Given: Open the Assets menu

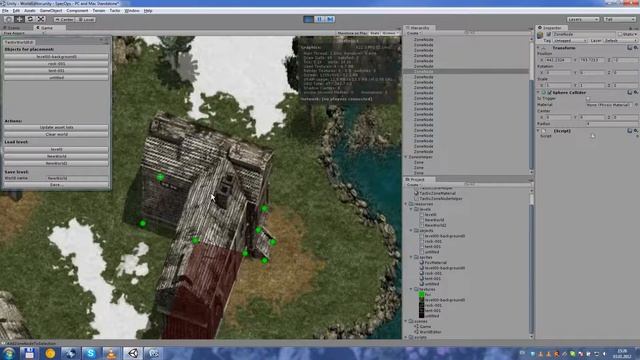Looking at the screenshot, I should click(x=30, y=11).
